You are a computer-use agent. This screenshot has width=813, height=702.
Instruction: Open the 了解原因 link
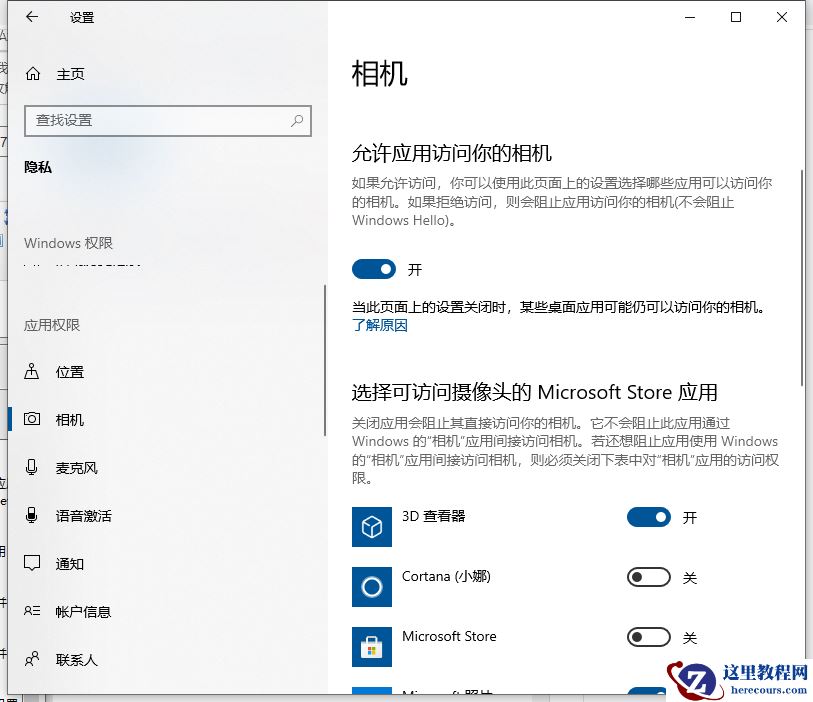pyautogui.click(x=380, y=326)
